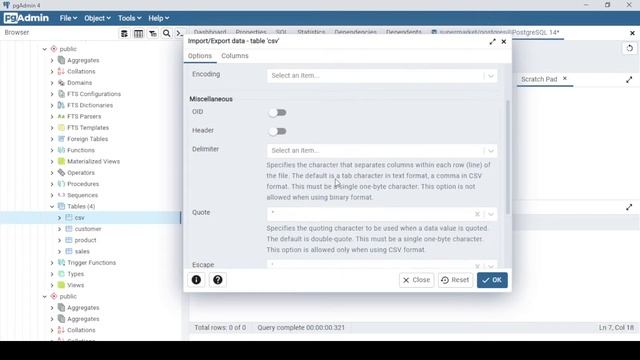Click the View Data grid icon in Browser toolbar
This screenshot has width=640, height=360.
[138, 33]
